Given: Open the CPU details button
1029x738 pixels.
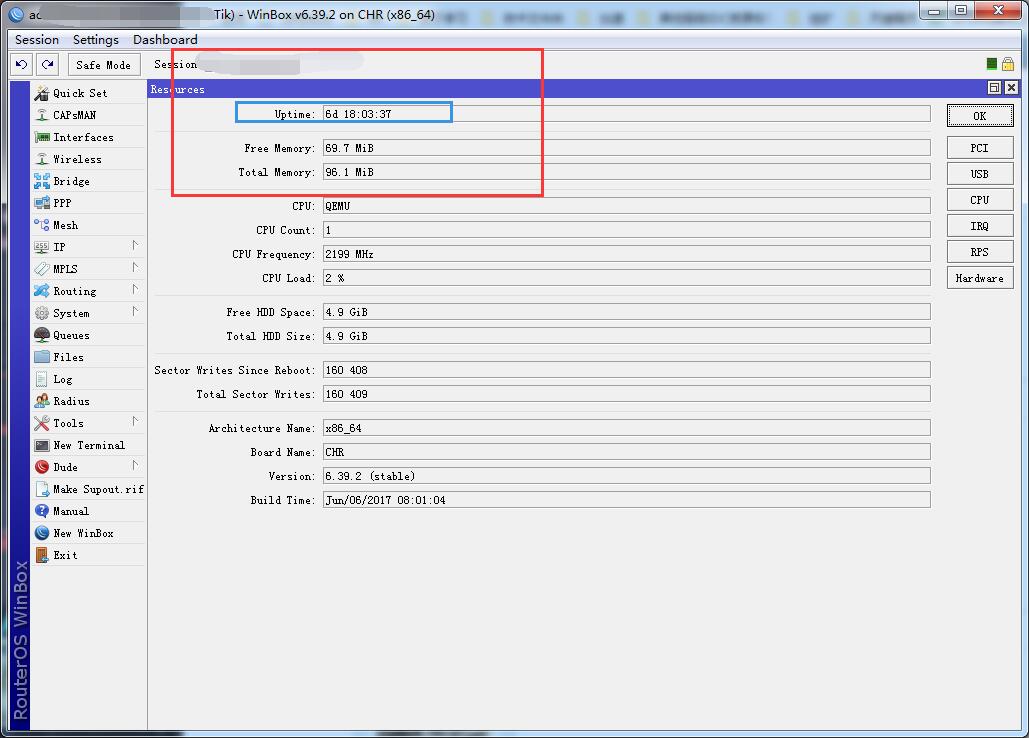Looking at the screenshot, I should coord(980,200).
